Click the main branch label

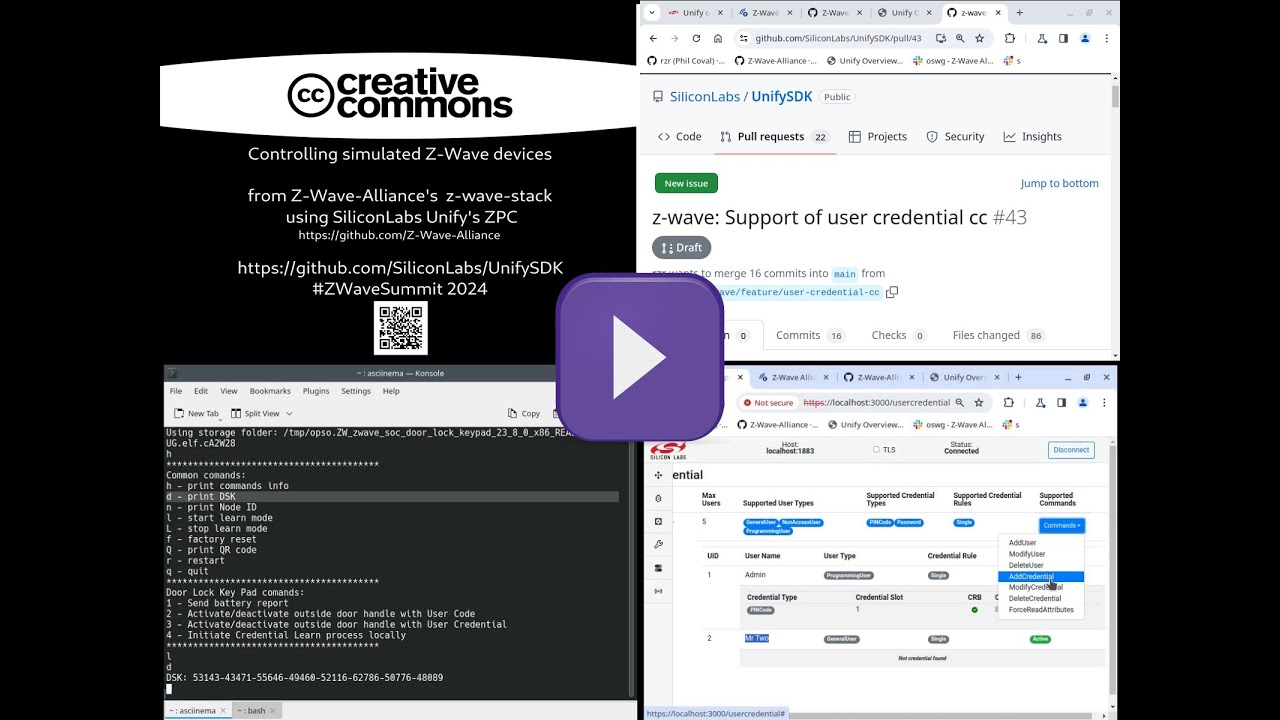click(x=845, y=274)
